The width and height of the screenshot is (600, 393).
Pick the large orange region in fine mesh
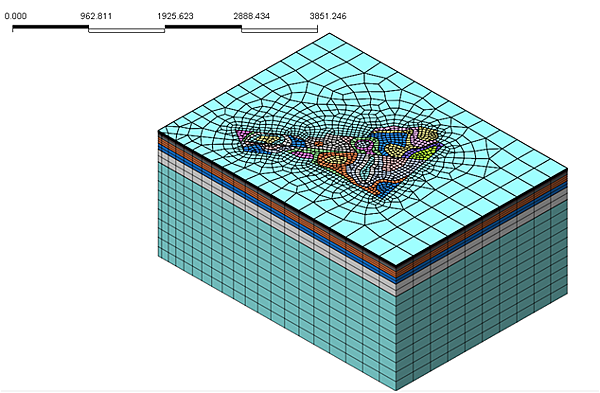click(x=335, y=161)
